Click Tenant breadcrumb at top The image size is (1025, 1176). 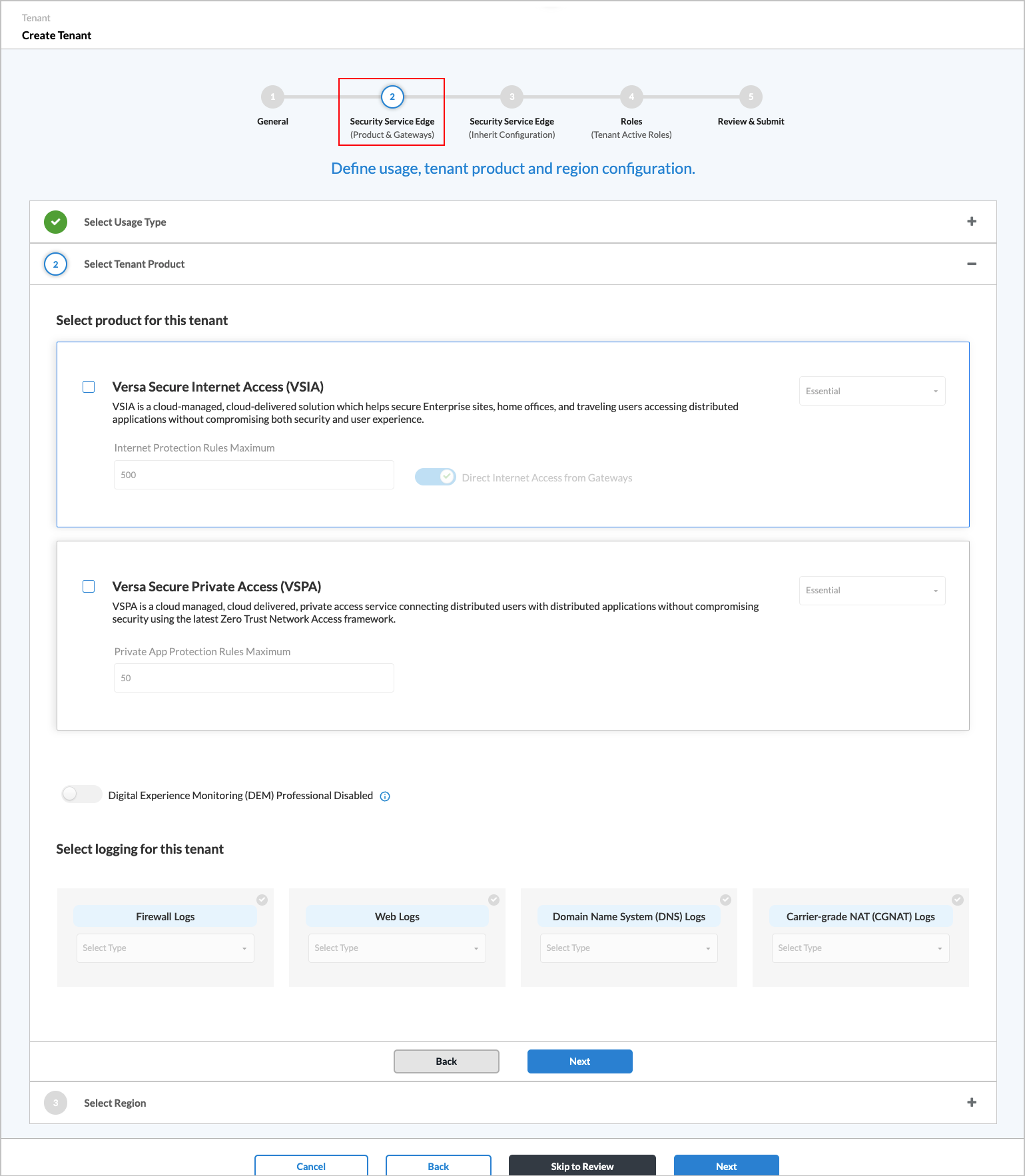tap(36, 18)
